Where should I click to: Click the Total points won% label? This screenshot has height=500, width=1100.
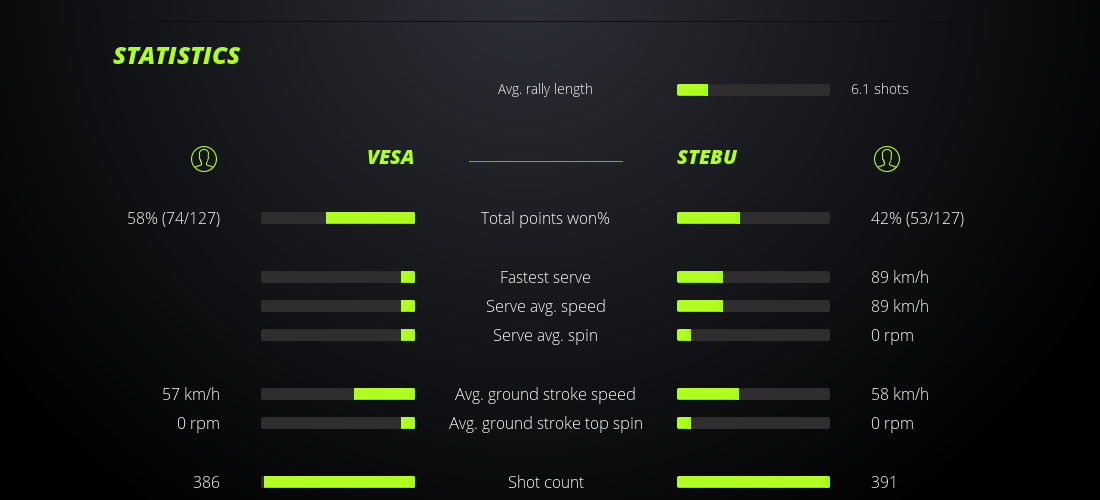pyautogui.click(x=545, y=218)
